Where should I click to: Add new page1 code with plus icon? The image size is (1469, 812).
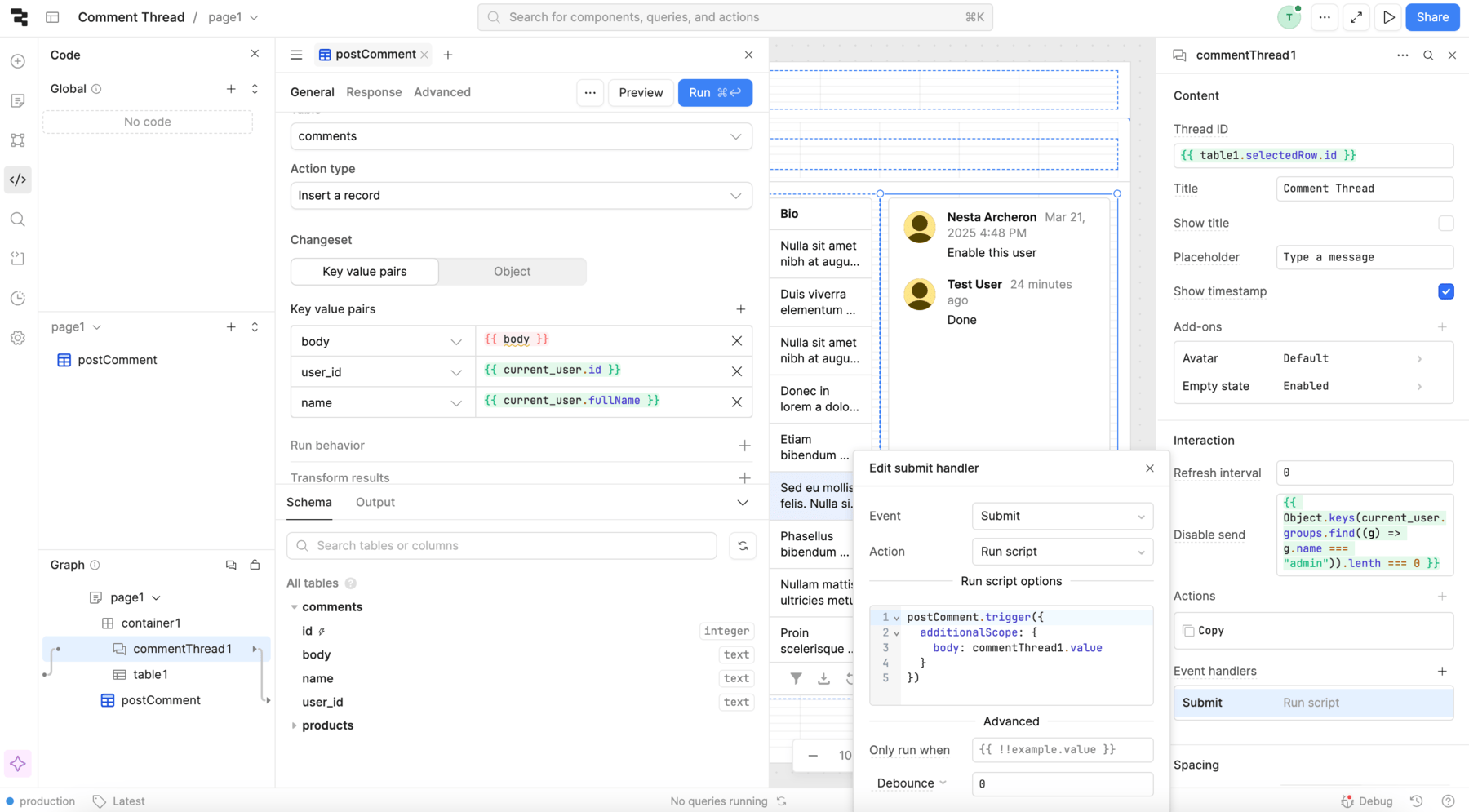(x=231, y=327)
